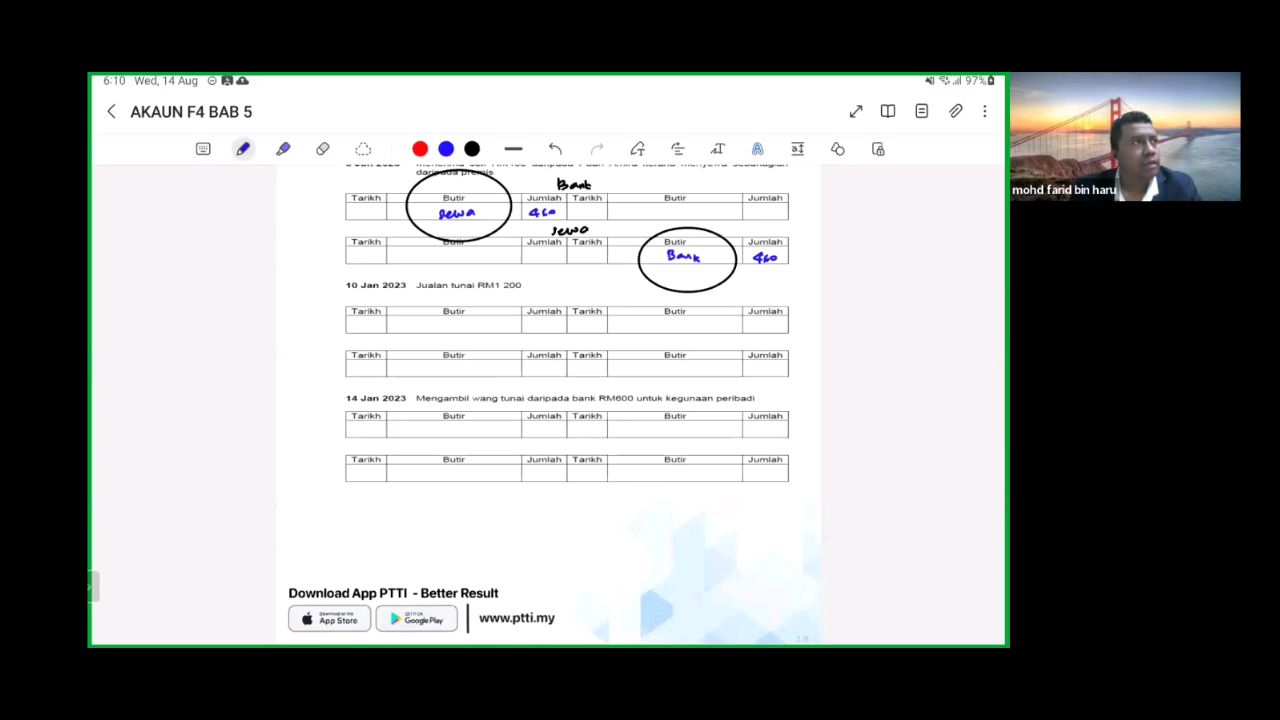Select the keyboard text input tool
Image resolution: width=1280 pixels, height=720 pixels.
click(x=203, y=149)
